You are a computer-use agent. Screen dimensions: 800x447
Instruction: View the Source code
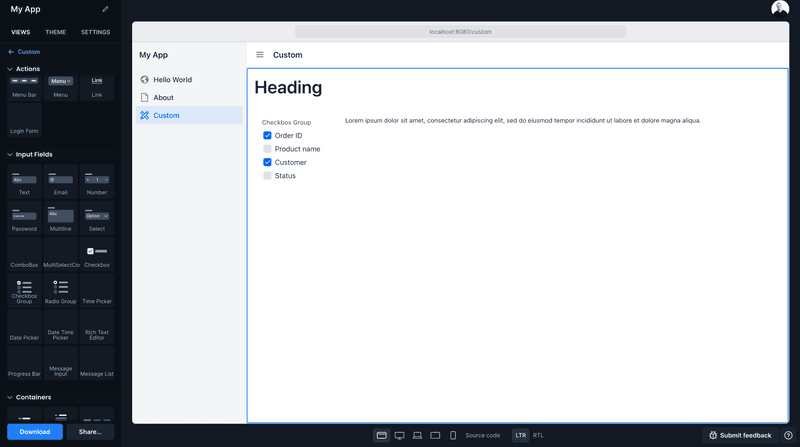coord(483,435)
